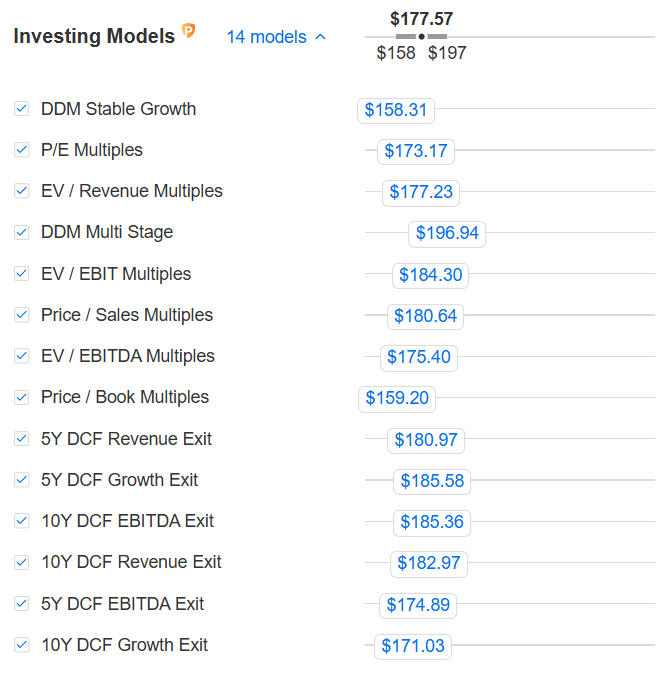The width and height of the screenshot is (670, 677).
Task: Click the $159.20 Price / Book value
Action: 397,399
